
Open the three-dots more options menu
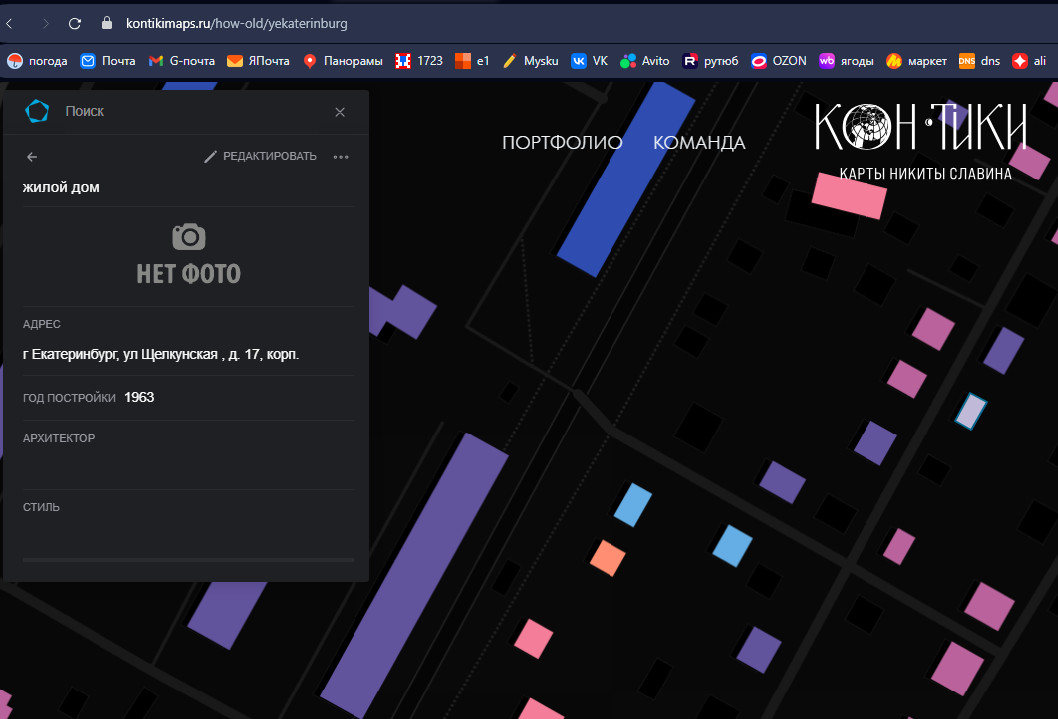click(341, 157)
